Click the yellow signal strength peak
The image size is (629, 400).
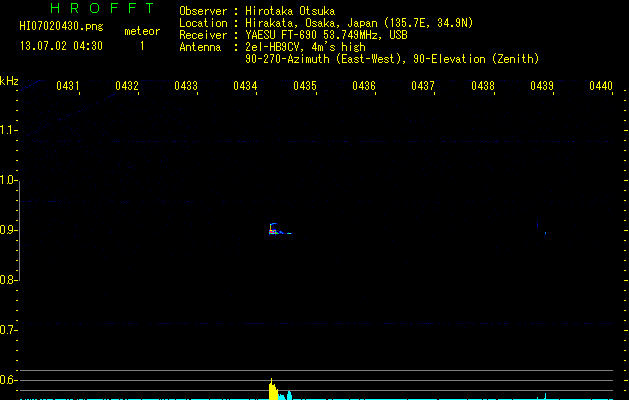point(273,389)
